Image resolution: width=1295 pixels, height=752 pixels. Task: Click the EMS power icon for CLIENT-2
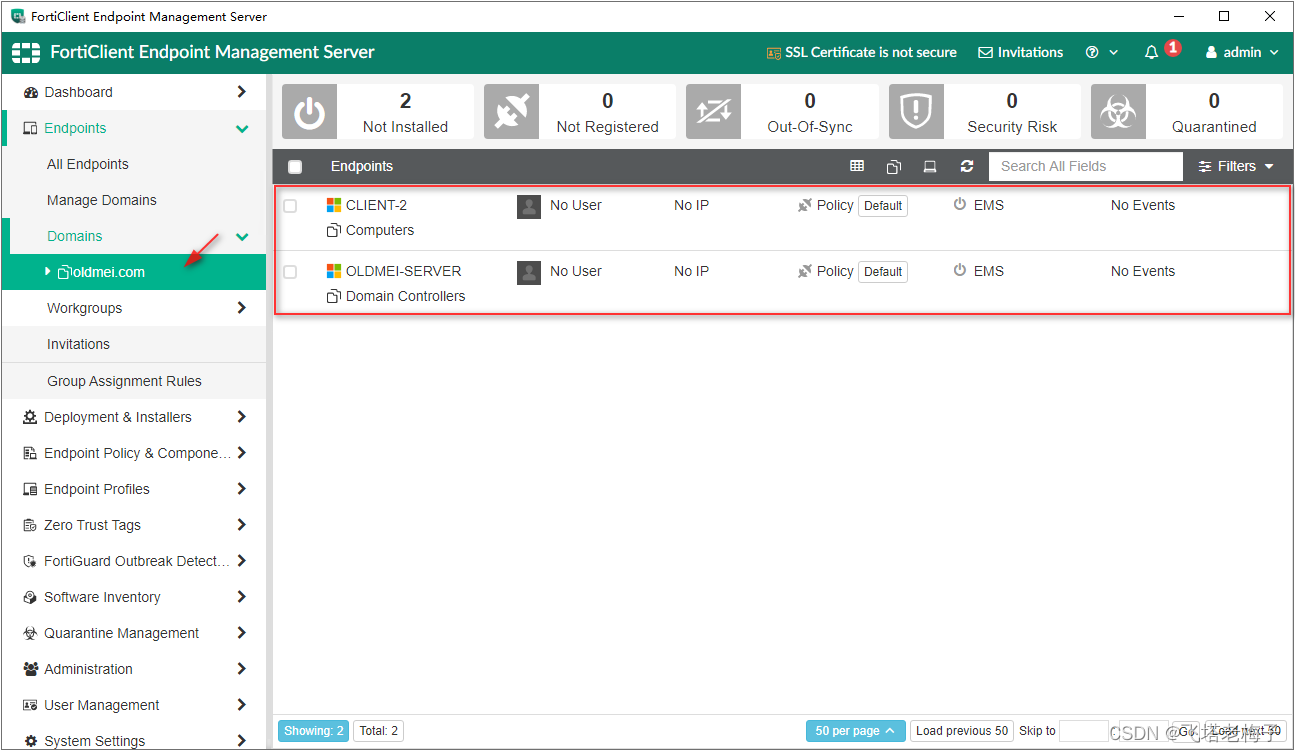click(x=960, y=204)
